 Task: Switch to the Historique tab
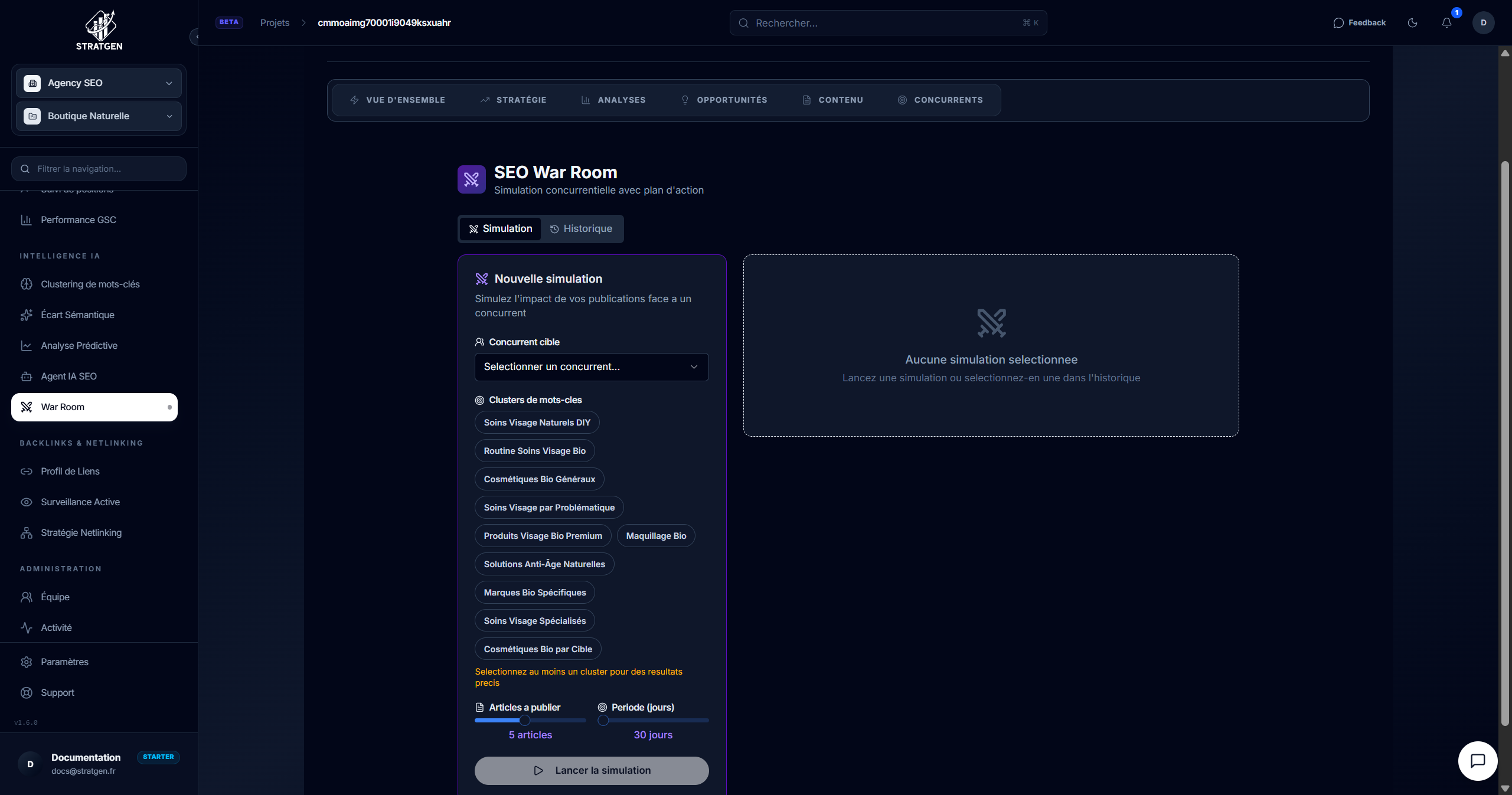coord(581,229)
